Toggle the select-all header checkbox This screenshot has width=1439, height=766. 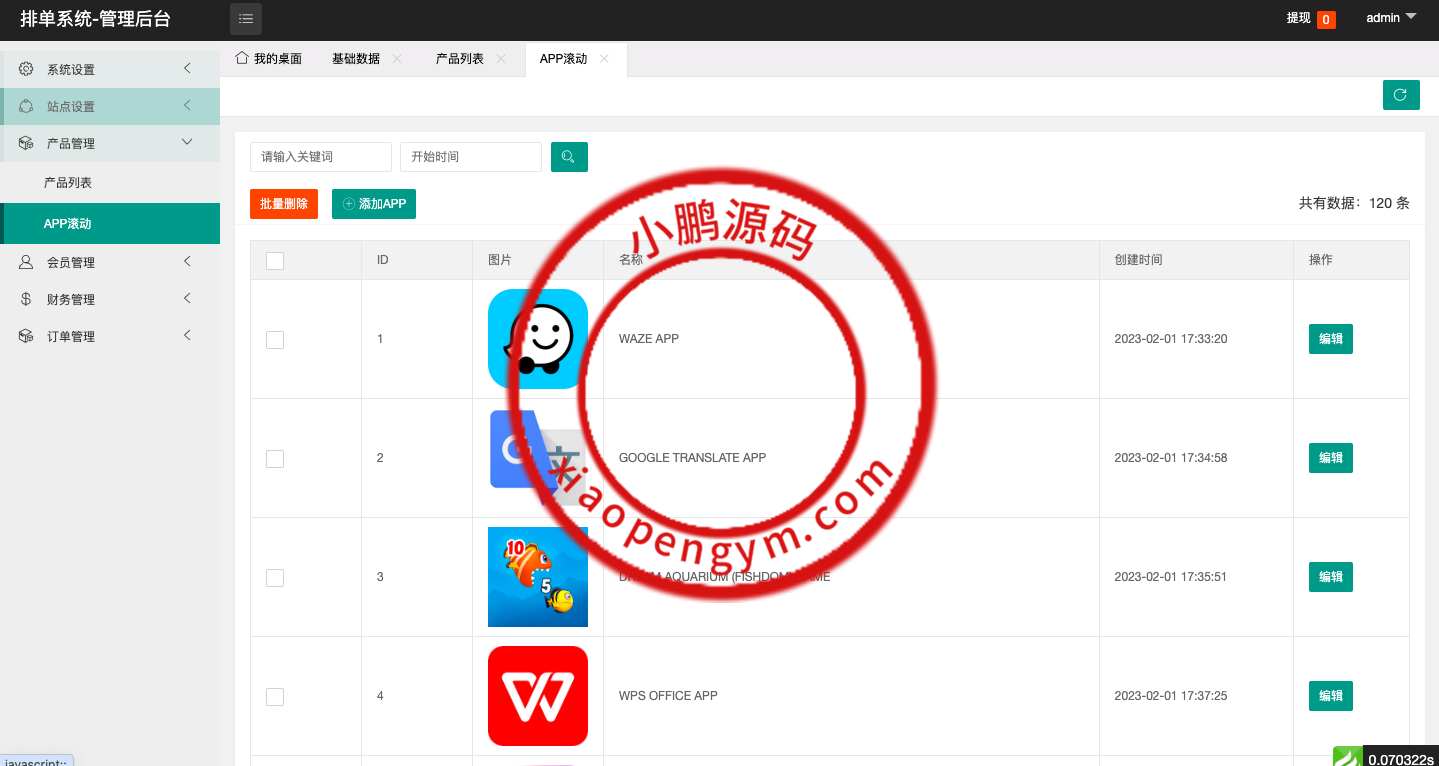275,261
